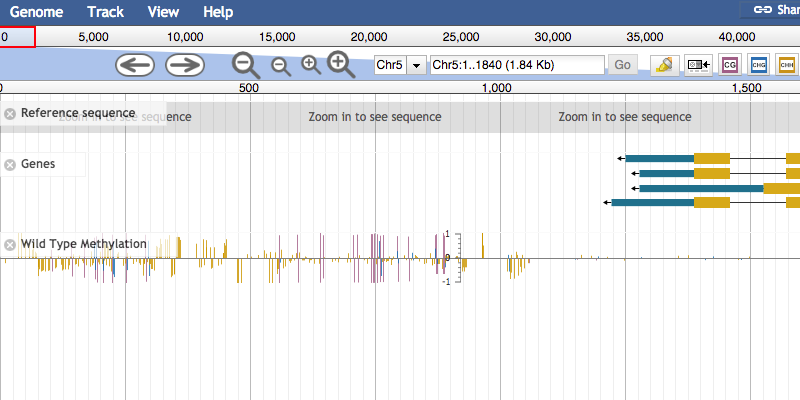800x400 pixels.
Task: Close the Reference sequence track
Action: click(x=10, y=114)
